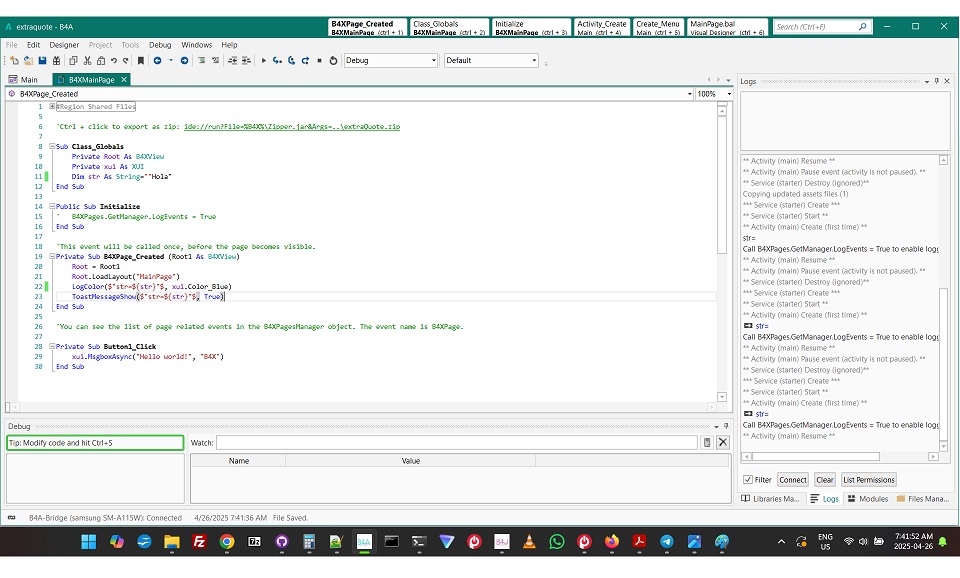Click inside the Watch input field

pyautogui.click(x=450, y=442)
